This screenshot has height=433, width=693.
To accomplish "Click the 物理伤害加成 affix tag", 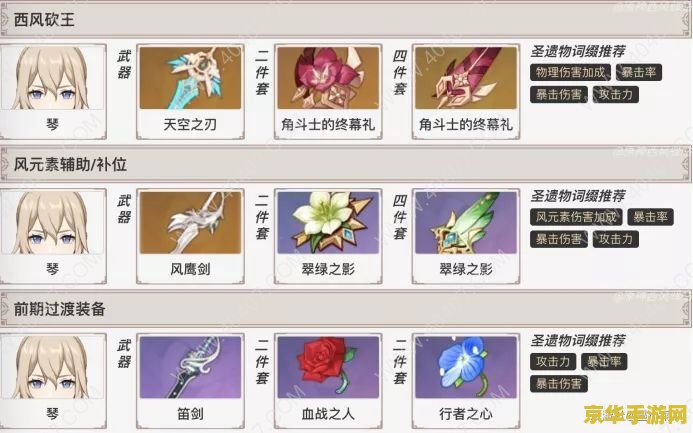I will (x=570, y=72).
